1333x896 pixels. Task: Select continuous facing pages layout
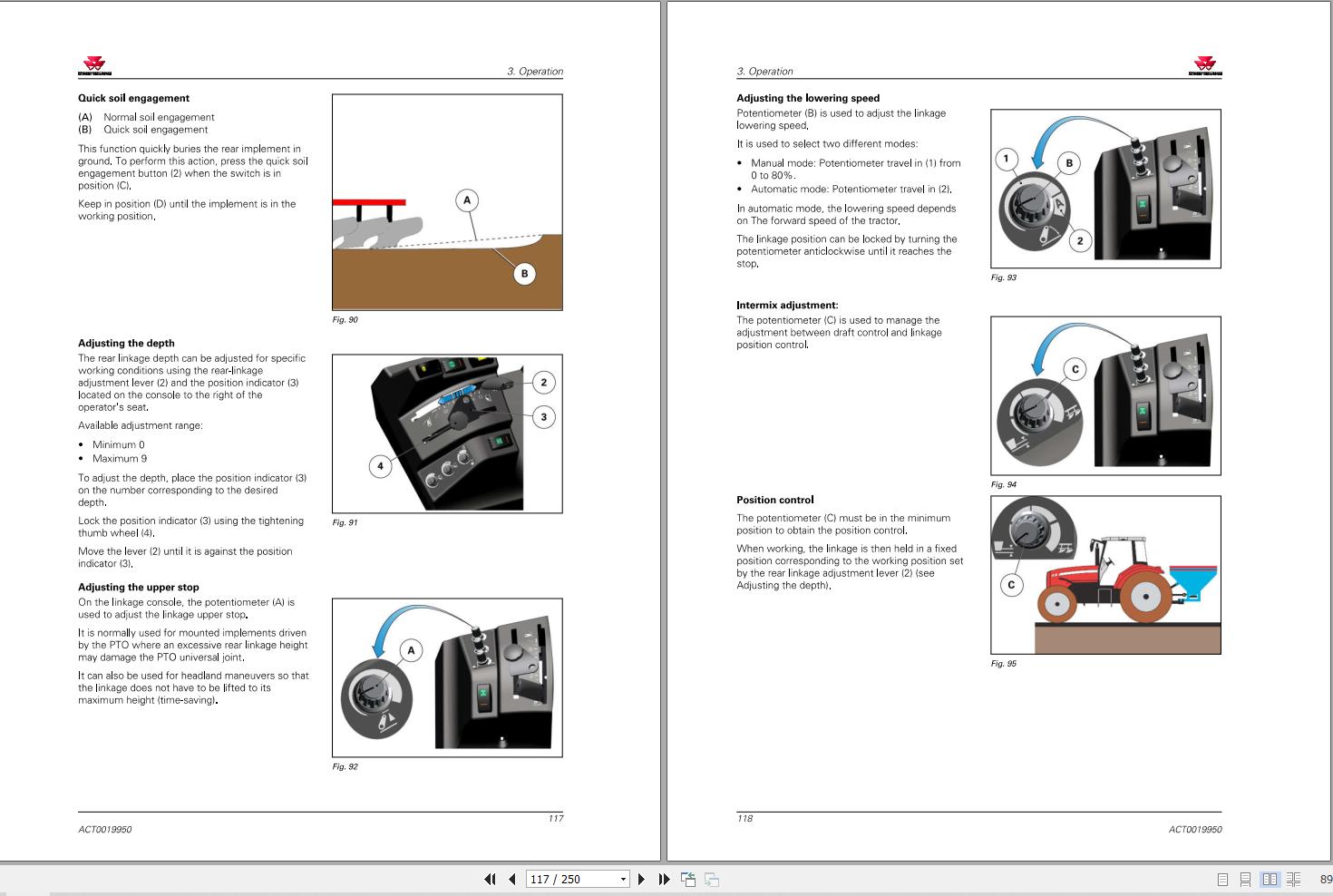1293,879
